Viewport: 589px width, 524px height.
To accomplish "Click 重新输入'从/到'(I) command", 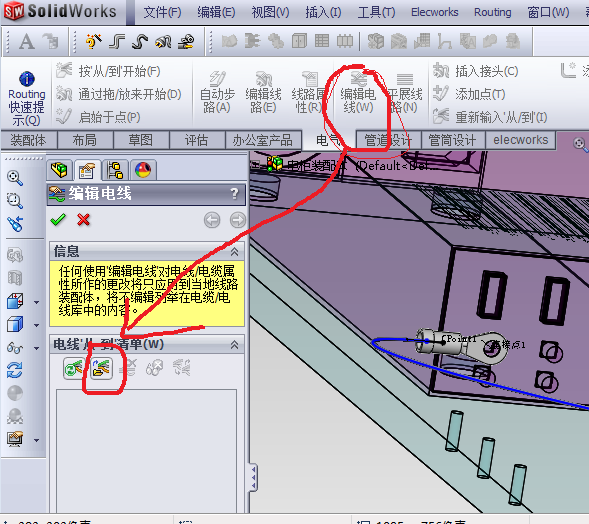I will tap(490, 117).
